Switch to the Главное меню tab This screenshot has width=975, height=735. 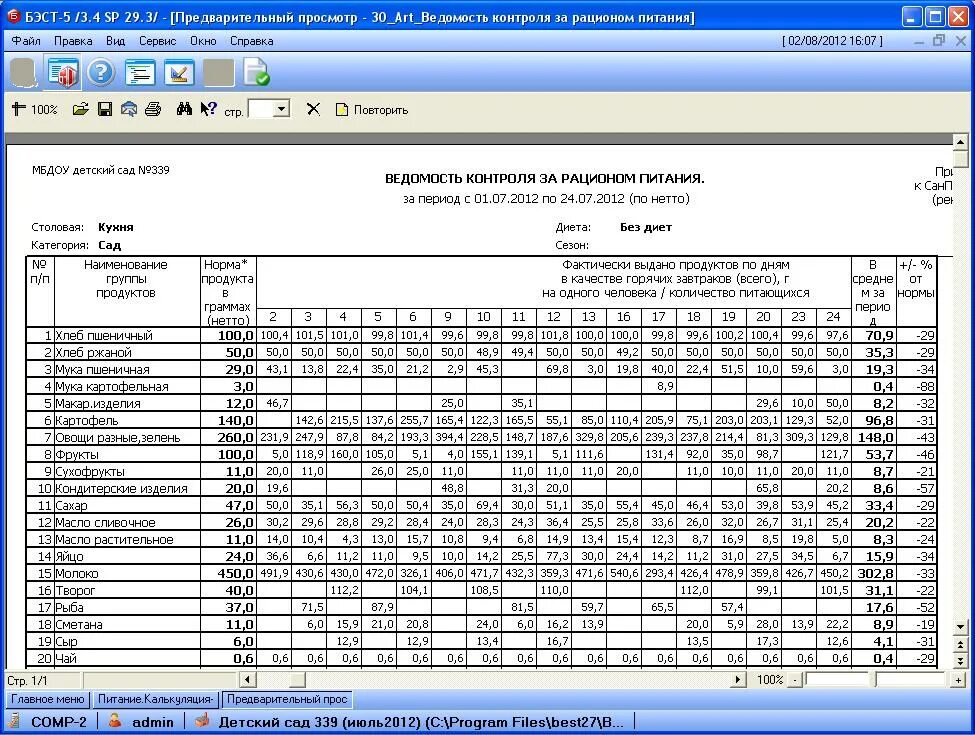(48, 699)
